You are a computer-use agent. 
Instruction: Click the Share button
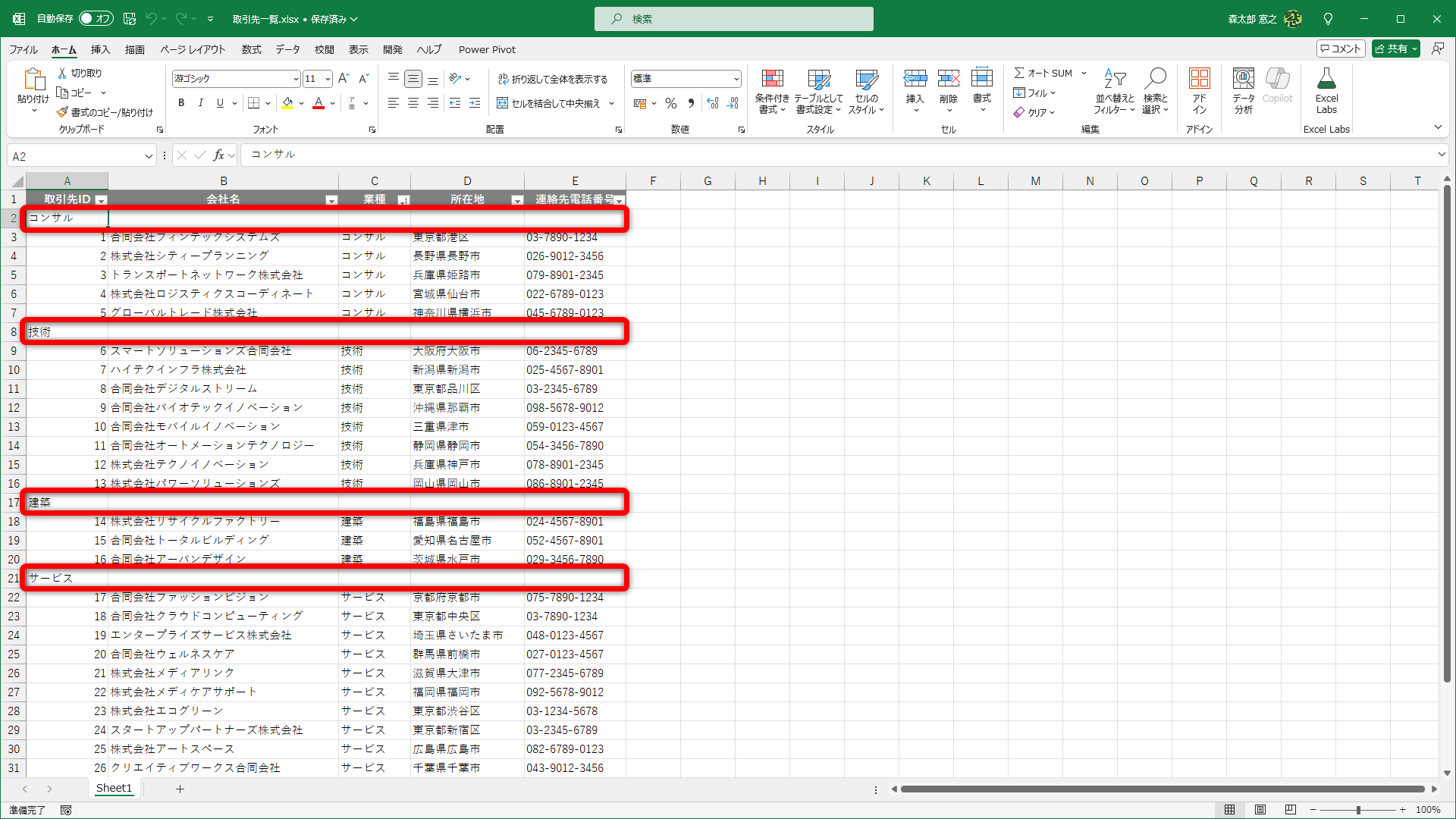(x=1395, y=49)
